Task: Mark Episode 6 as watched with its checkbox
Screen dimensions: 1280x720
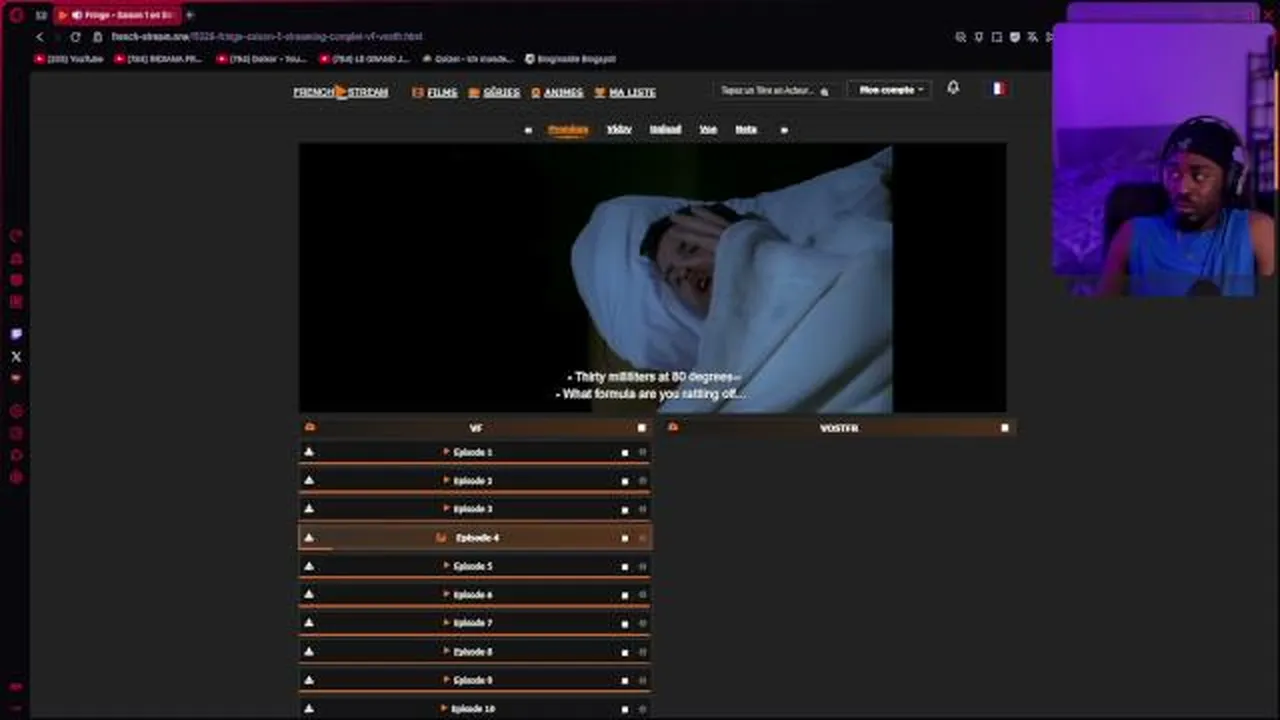Action: [625, 595]
